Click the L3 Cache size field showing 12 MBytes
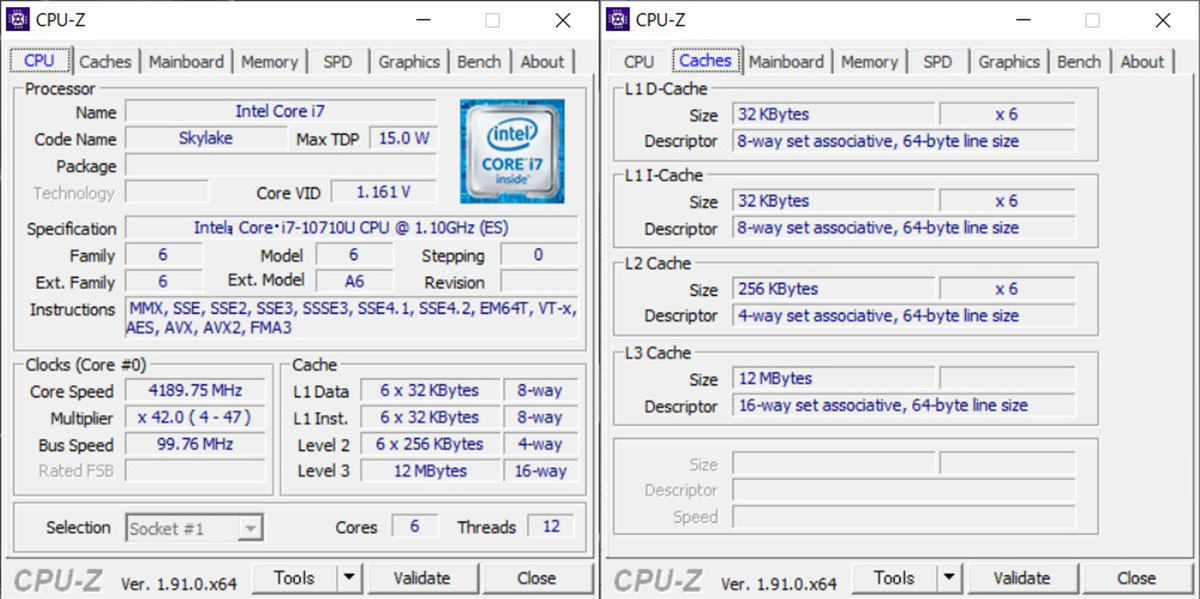The height and width of the screenshot is (599, 1200). coord(833,379)
